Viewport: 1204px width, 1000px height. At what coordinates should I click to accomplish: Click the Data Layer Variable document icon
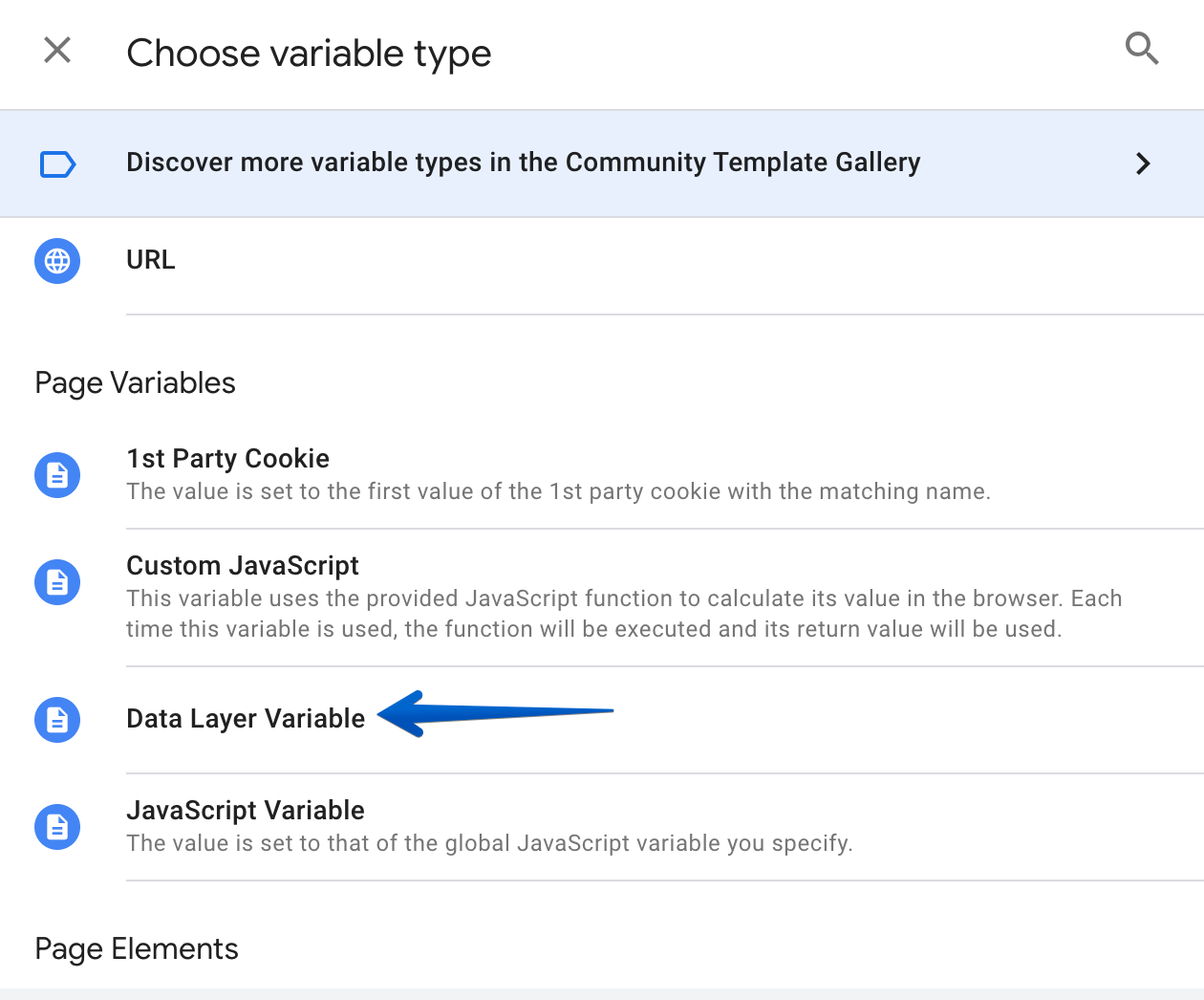[57, 720]
